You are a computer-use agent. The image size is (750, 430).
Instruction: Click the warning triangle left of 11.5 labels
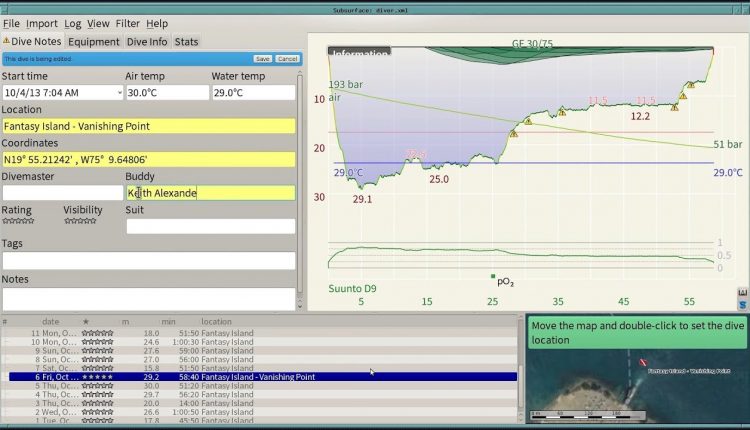tap(562, 113)
